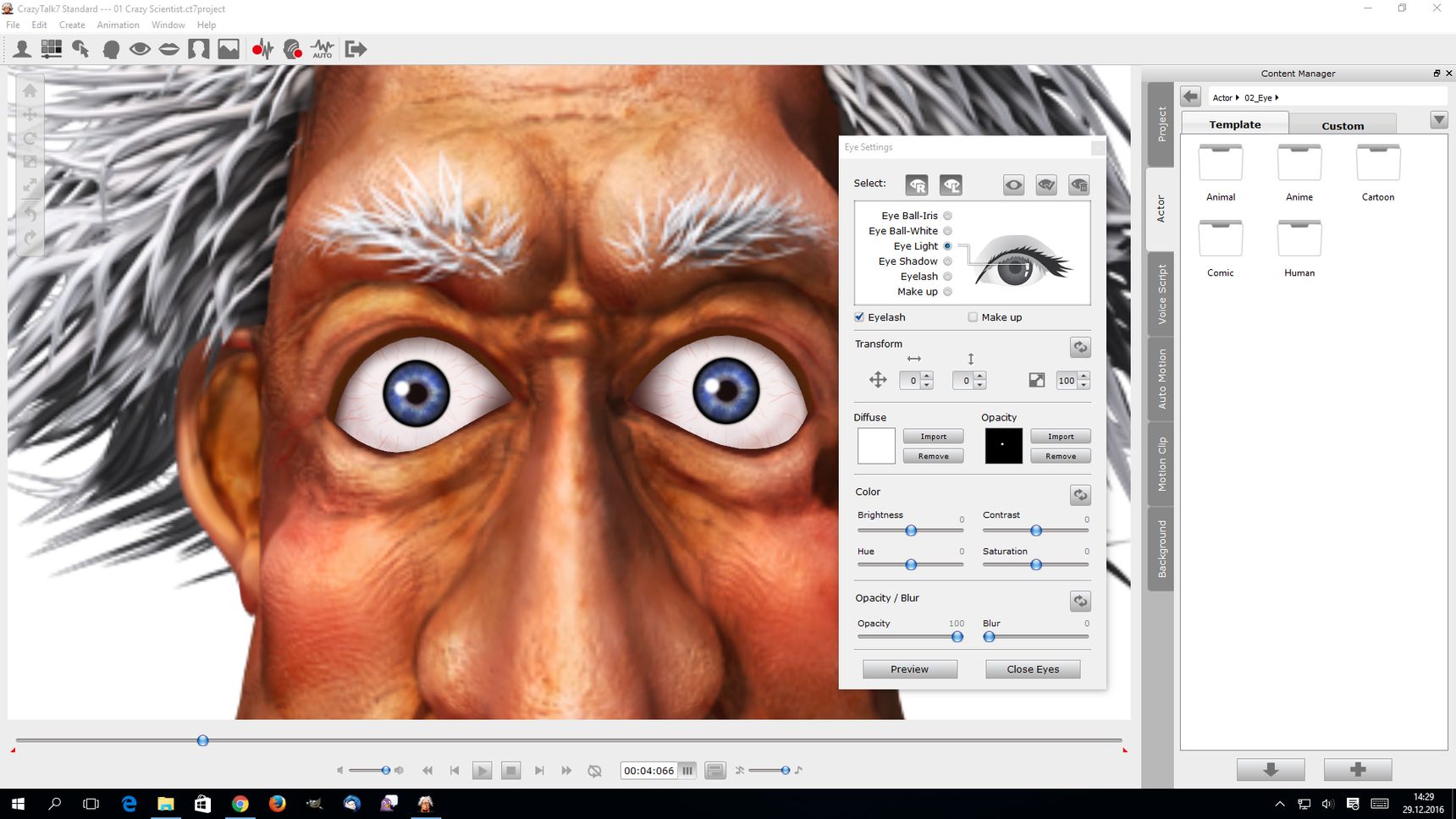Open Firefox from the taskbar

pos(277,804)
